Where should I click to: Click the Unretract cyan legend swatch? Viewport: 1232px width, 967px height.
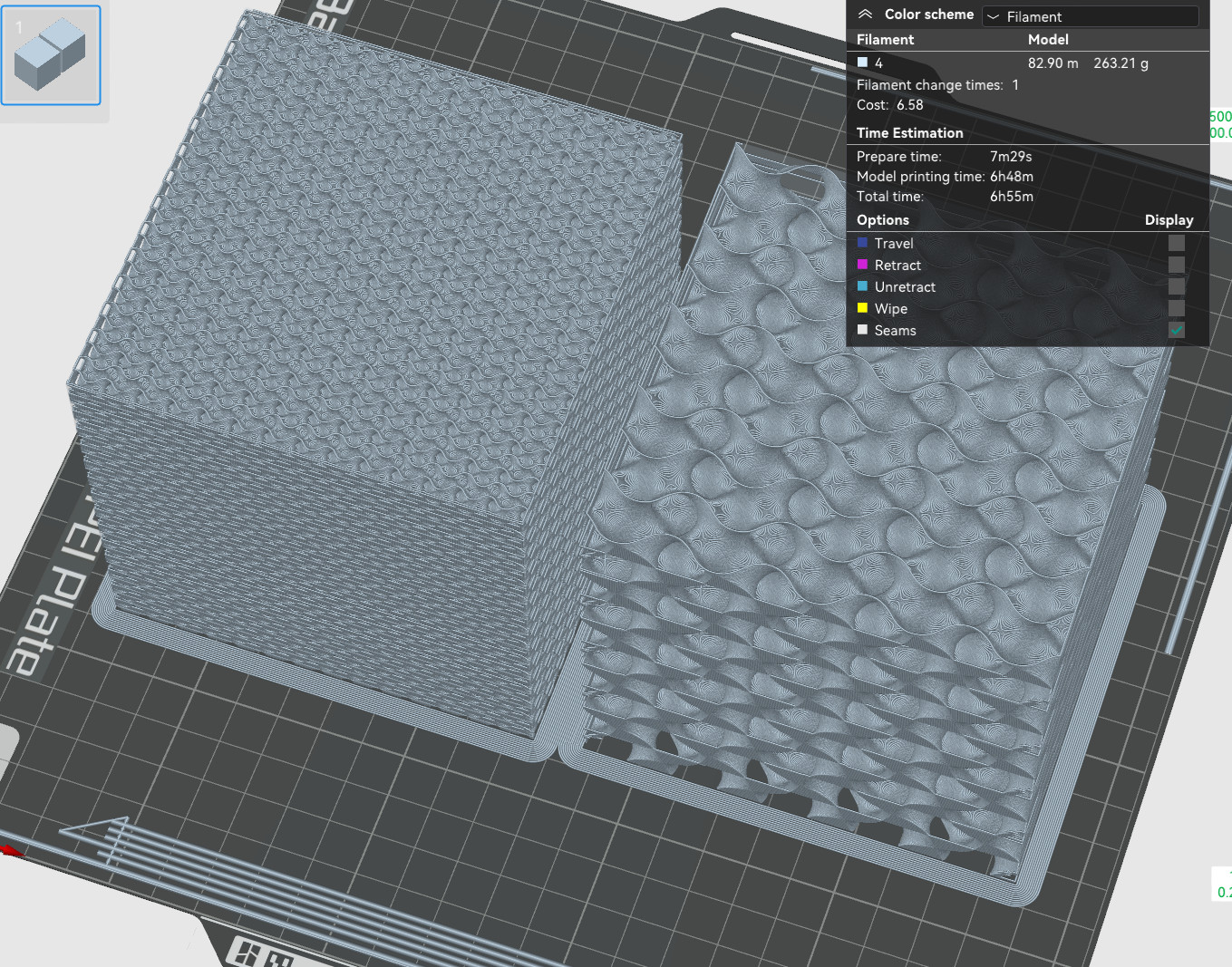[863, 286]
